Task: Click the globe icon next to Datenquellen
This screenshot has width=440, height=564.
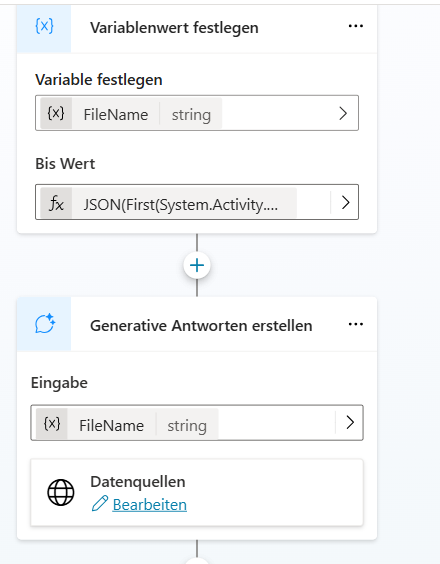Action: 61,492
